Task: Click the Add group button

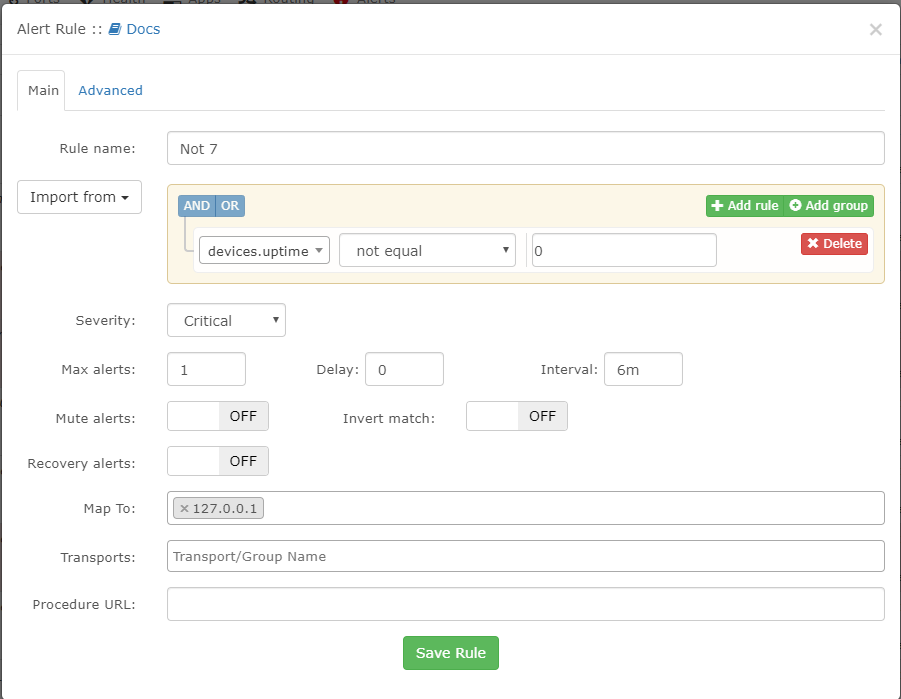Action: point(829,206)
